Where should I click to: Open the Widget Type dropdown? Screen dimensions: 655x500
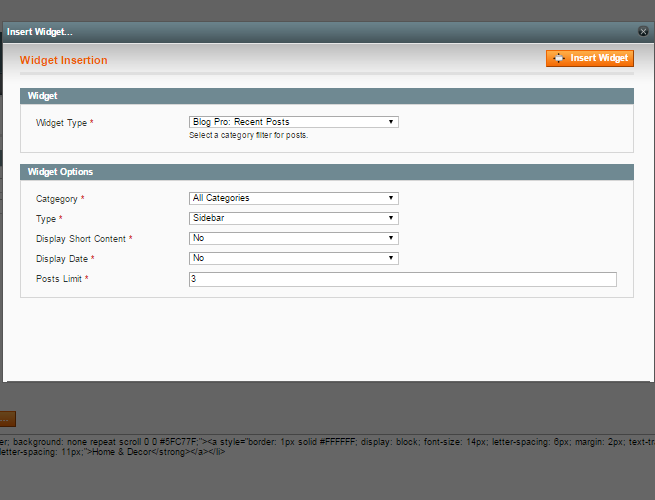293,122
